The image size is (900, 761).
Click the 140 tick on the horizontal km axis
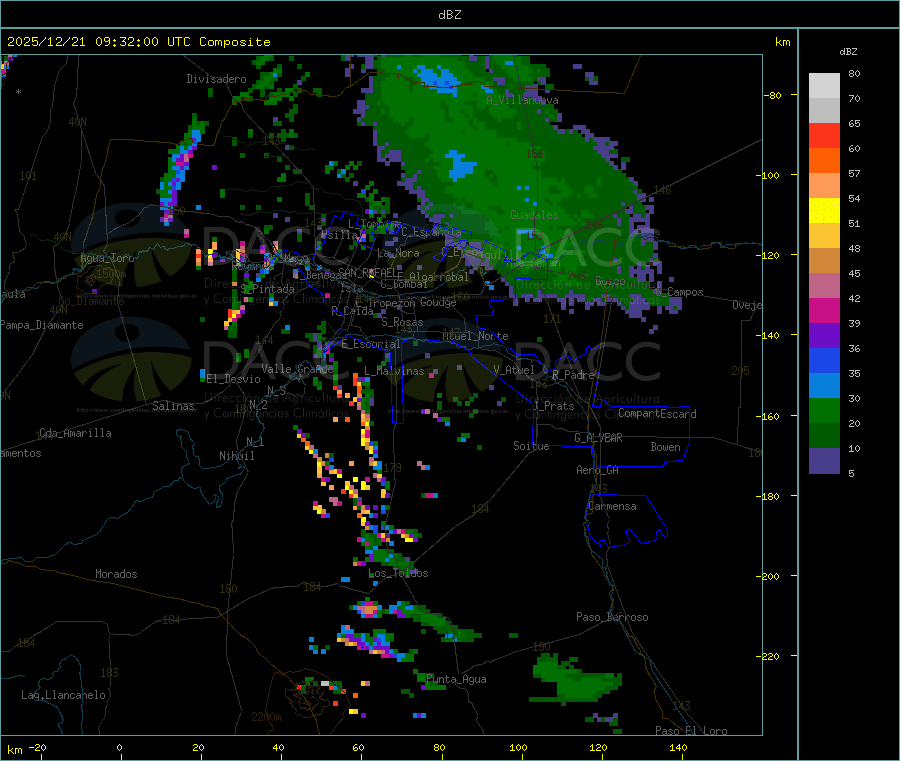[678, 747]
